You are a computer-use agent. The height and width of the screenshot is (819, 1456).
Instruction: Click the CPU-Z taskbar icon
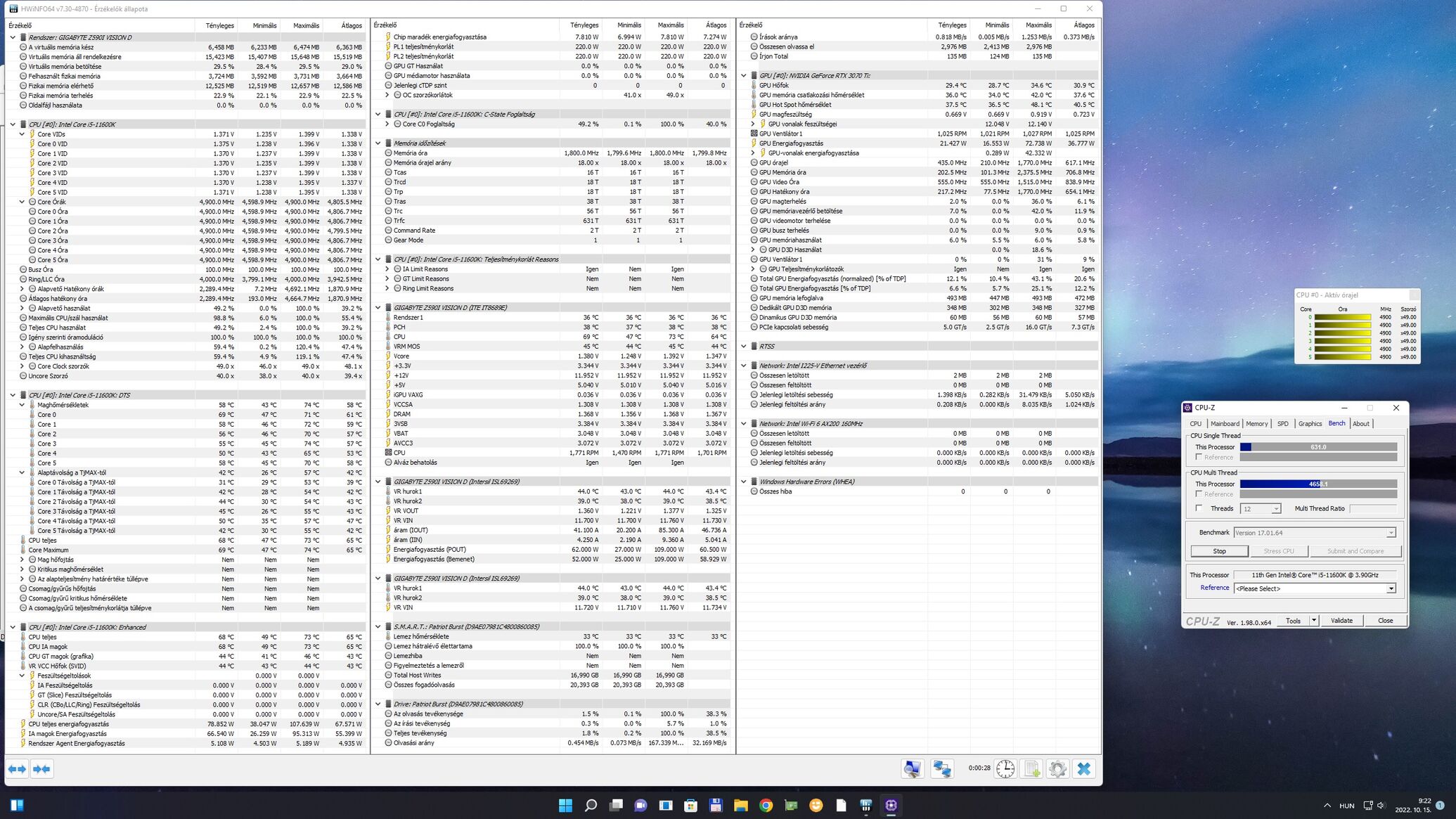[891, 806]
